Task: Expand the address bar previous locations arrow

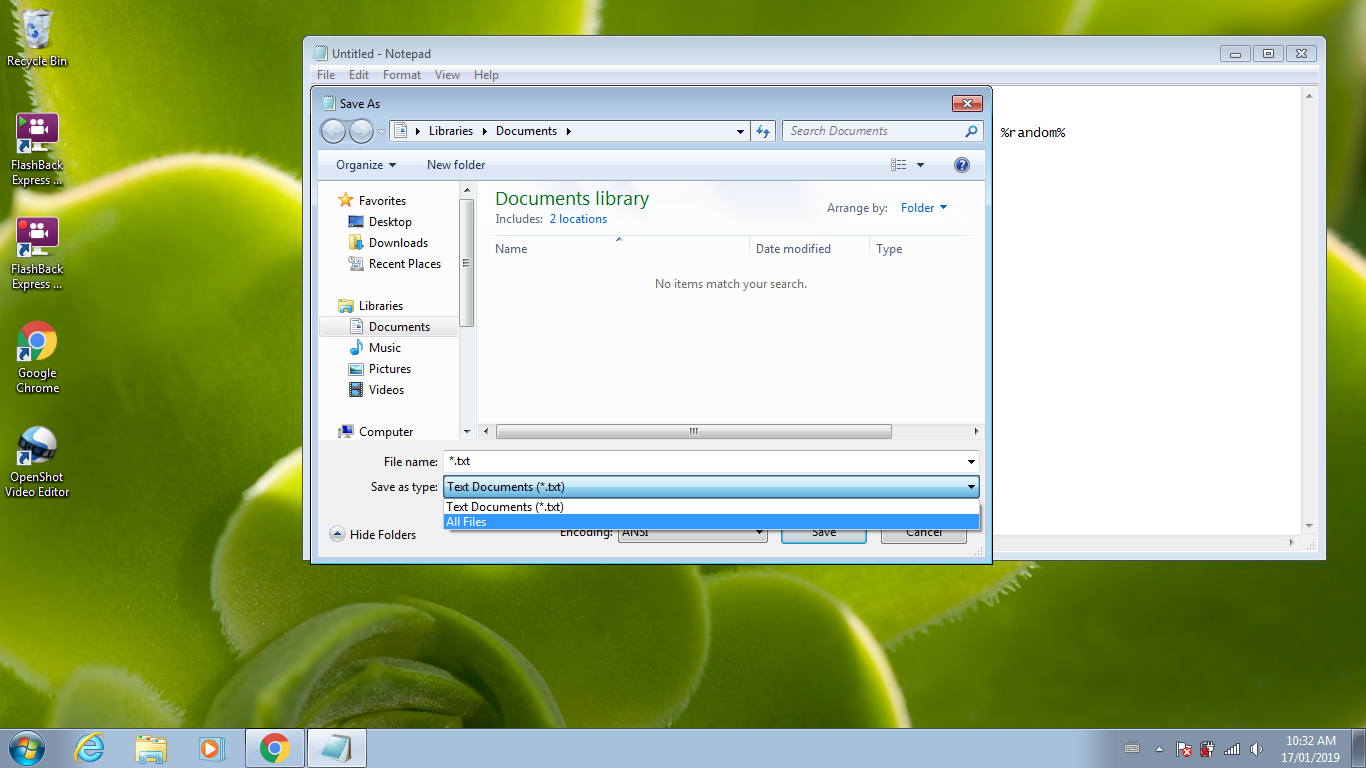Action: (x=740, y=131)
